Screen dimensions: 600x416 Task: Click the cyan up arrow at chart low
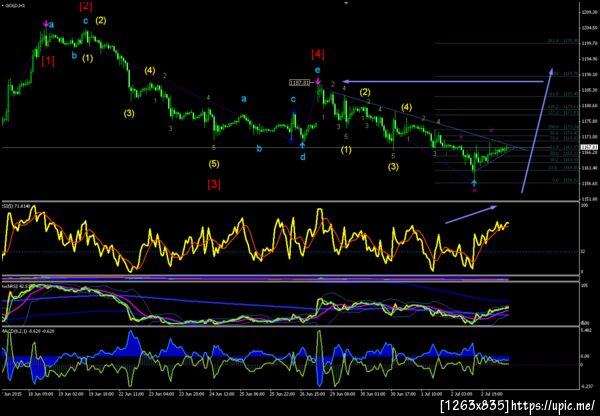point(474,183)
